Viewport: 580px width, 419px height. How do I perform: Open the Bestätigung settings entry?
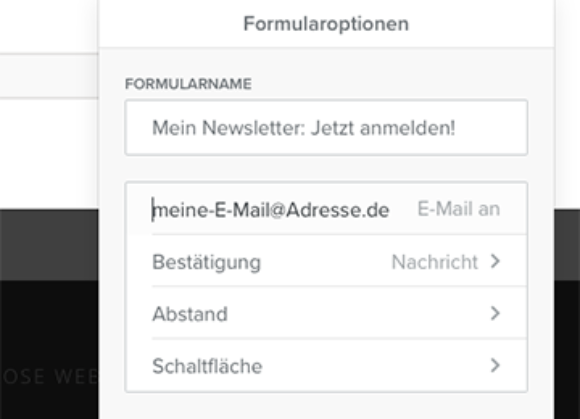click(326, 261)
